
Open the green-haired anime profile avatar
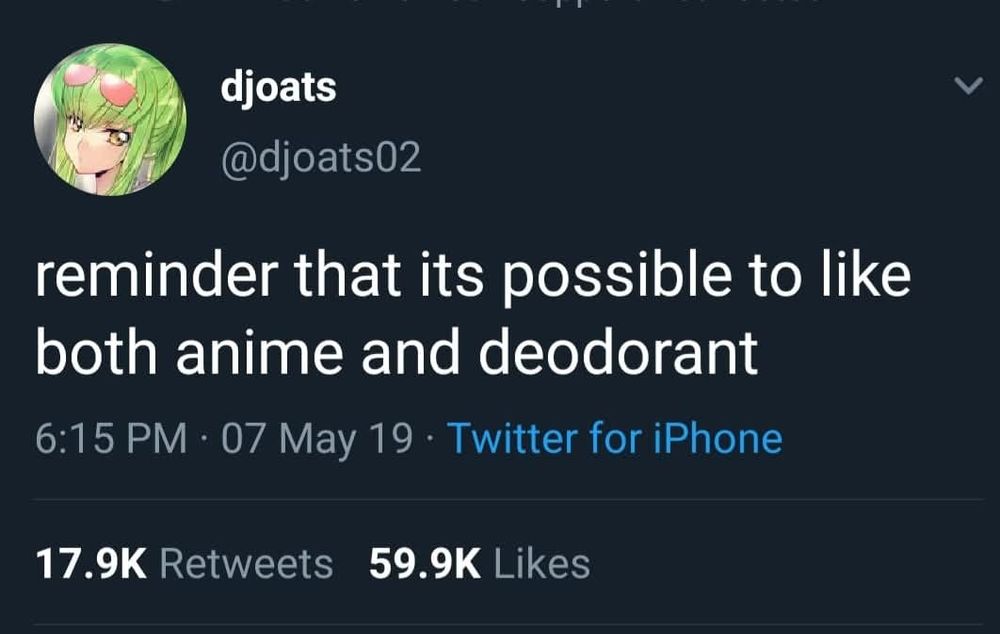pyautogui.click(x=110, y=119)
